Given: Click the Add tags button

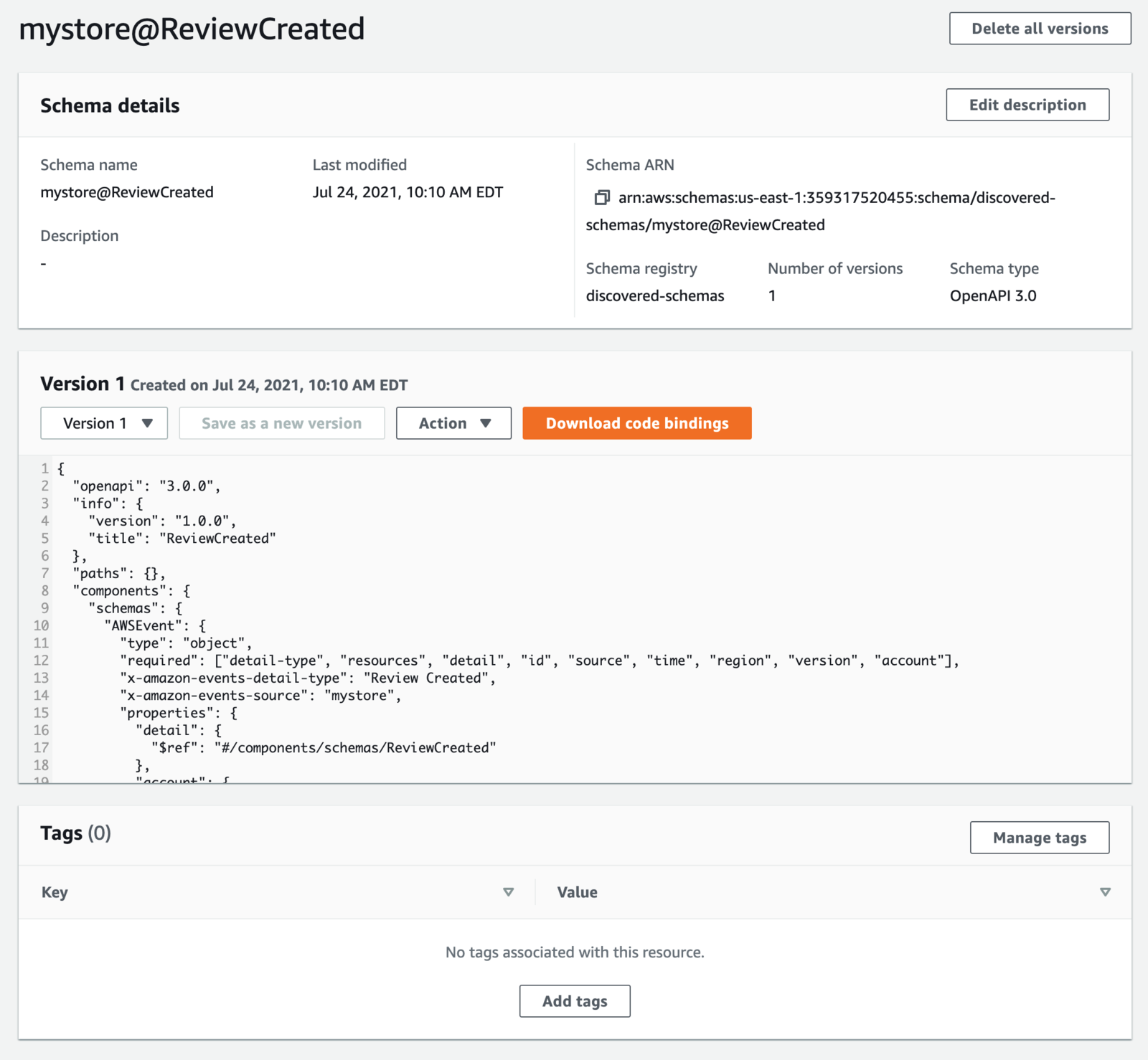Looking at the screenshot, I should coord(575,1001).
